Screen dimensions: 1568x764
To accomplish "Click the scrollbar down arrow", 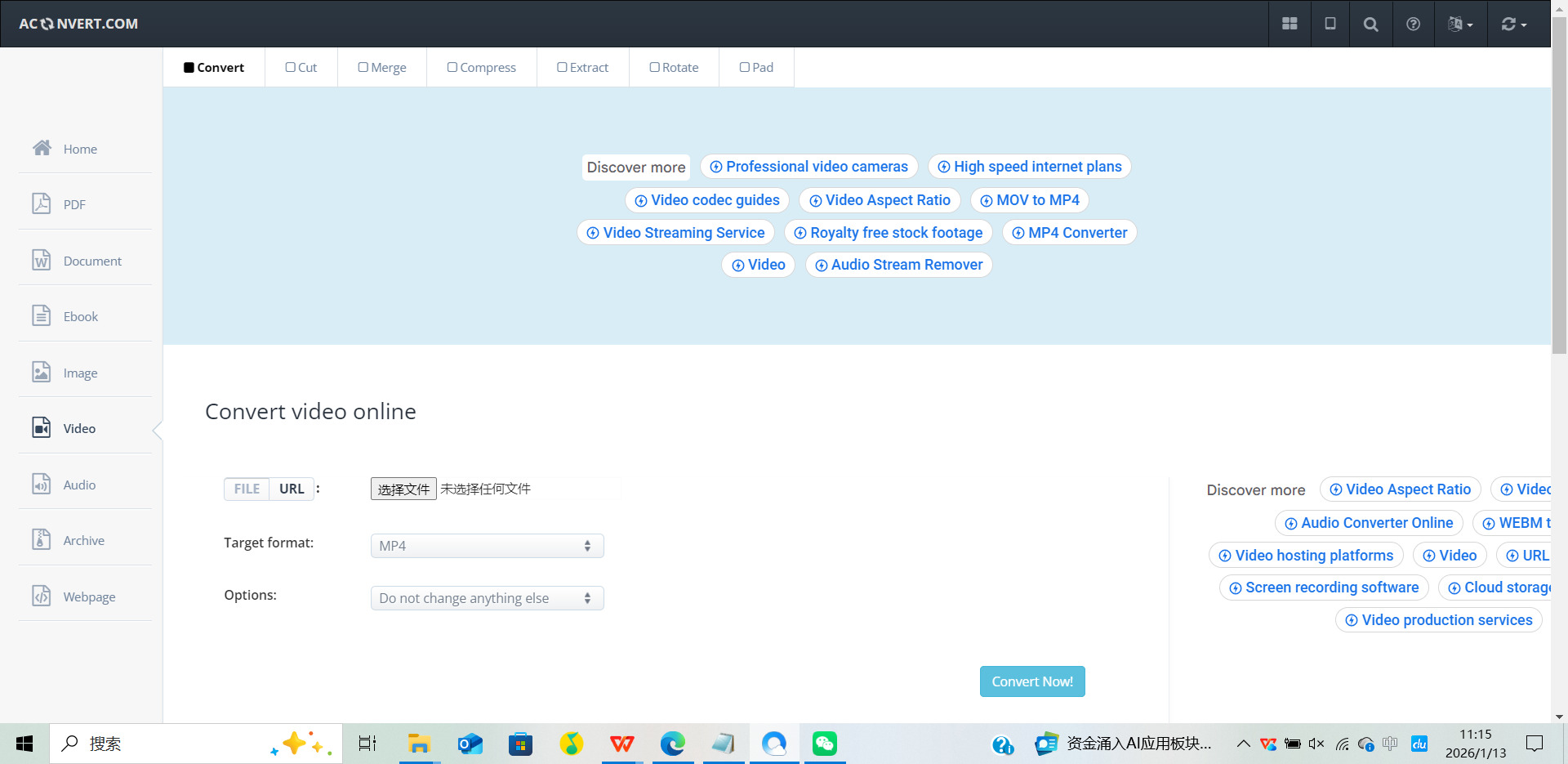I will tap(1559, 717).
